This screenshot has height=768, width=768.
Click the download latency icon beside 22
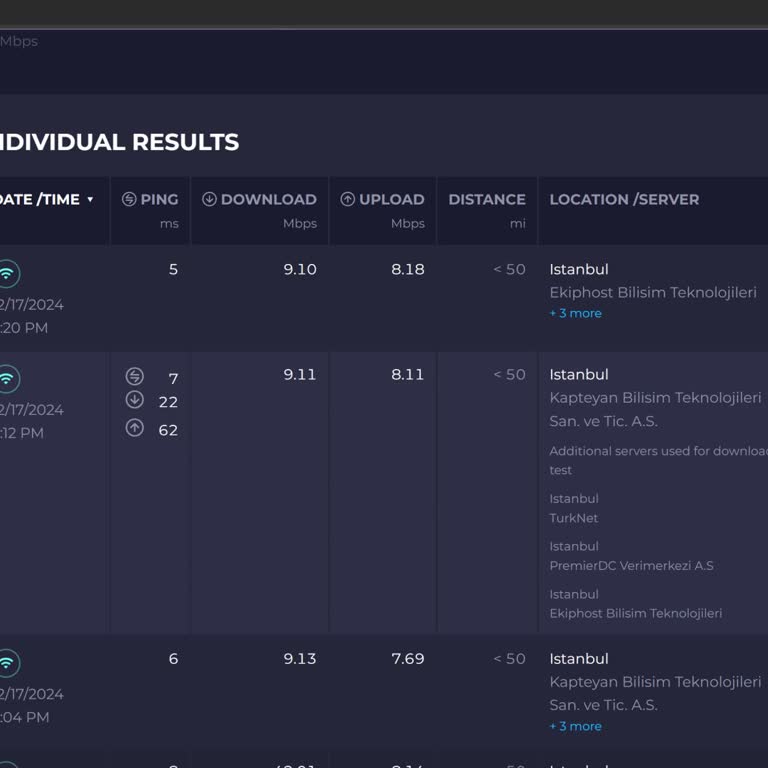tap(135, 400)
